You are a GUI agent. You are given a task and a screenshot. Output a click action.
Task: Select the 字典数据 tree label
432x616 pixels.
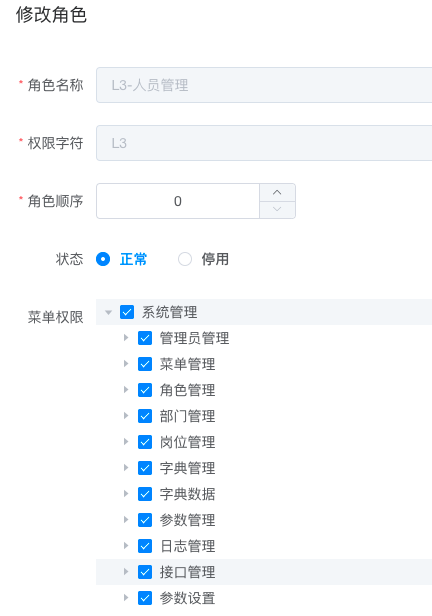187,494
